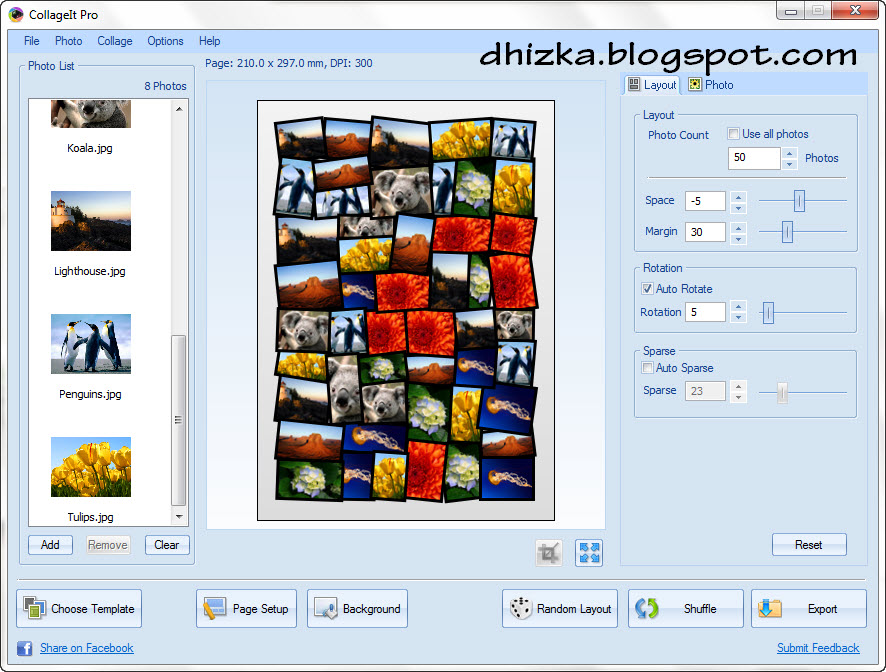Increase Rotation value with the up arrow
Image resolution: width=886 pixels, height=672 pixels.
(x=738, y=306)
